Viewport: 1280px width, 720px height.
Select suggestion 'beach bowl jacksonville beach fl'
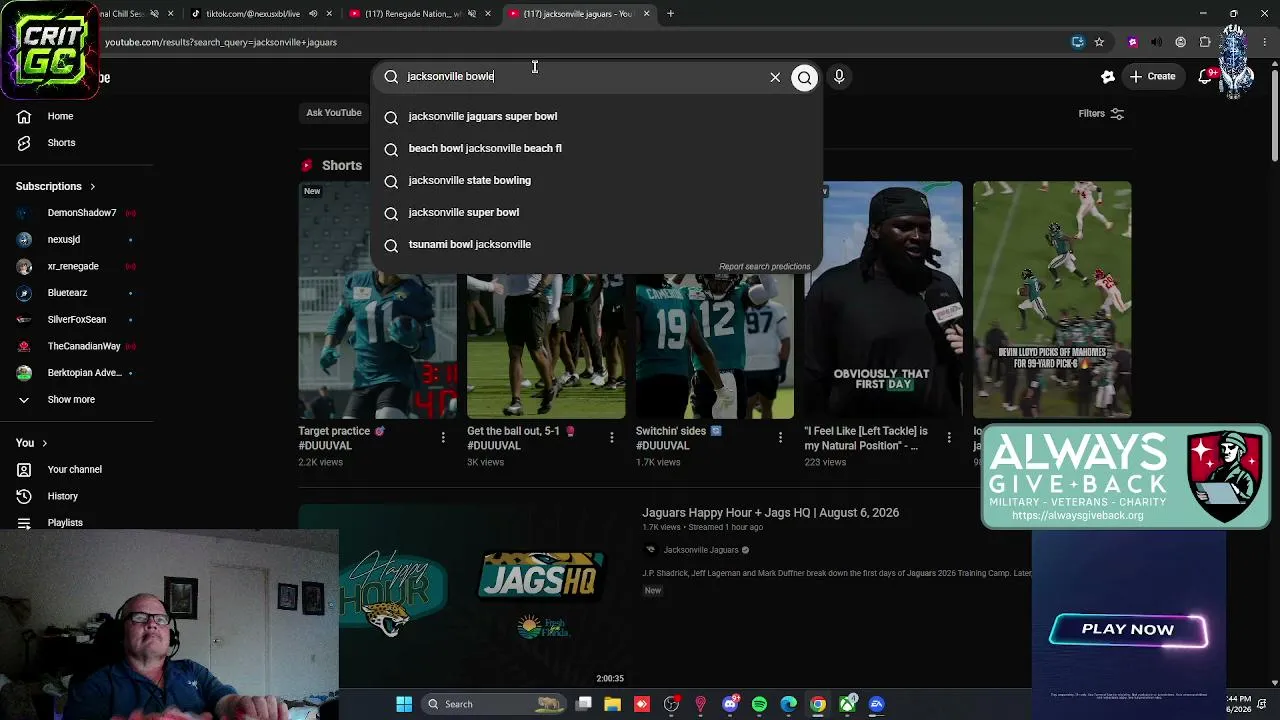click(x=597, y=148)
